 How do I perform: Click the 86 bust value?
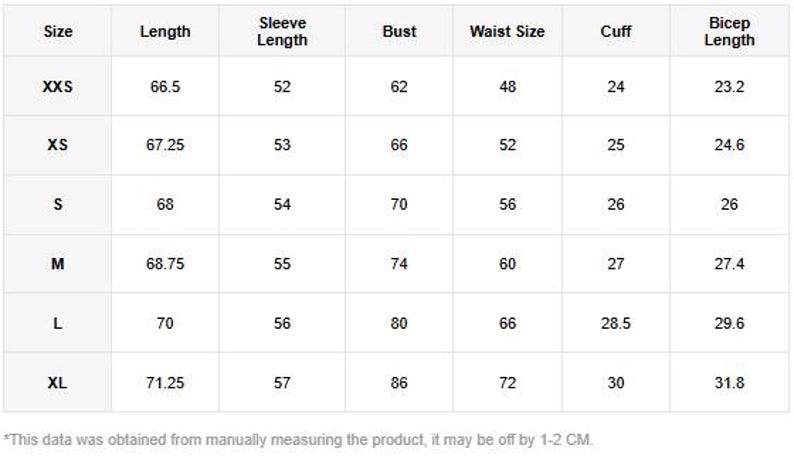(399, 382)
